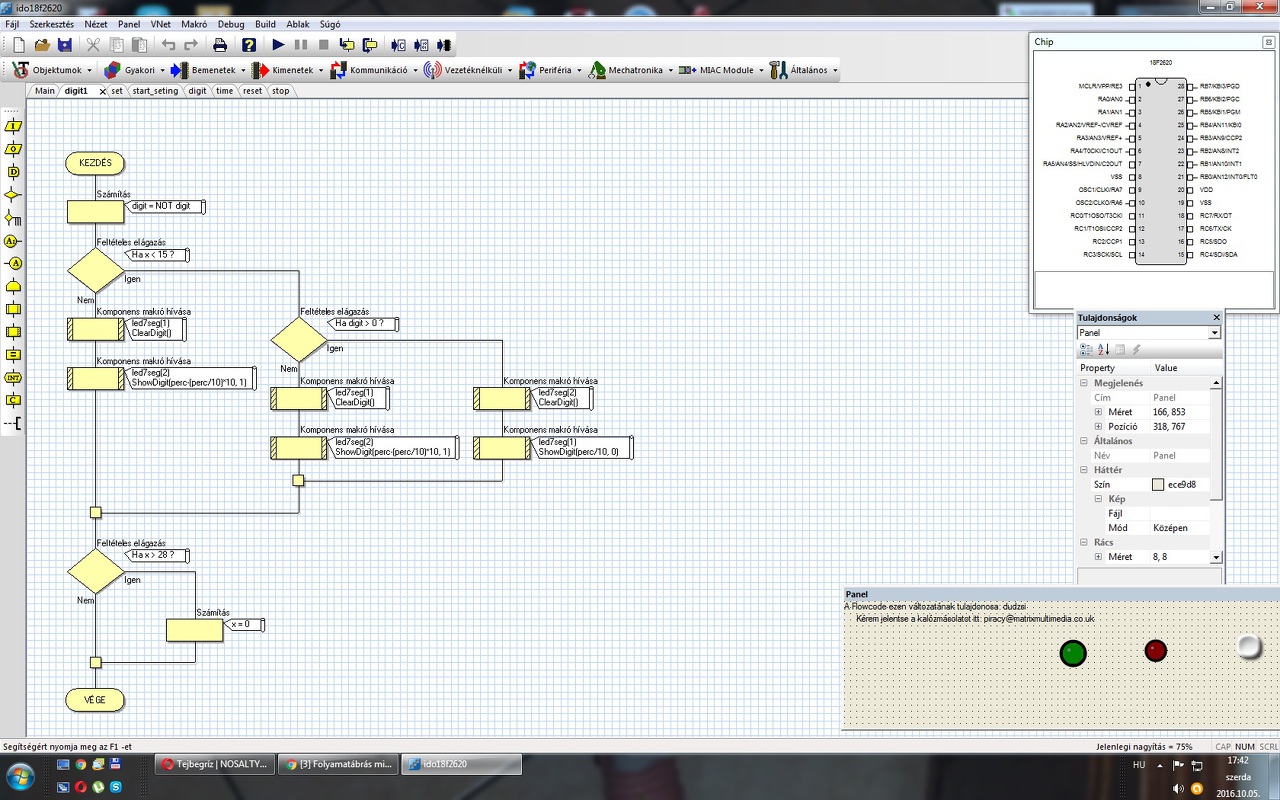
Task: Open help with the question mark icon
Action: click(x=249, y=45)
